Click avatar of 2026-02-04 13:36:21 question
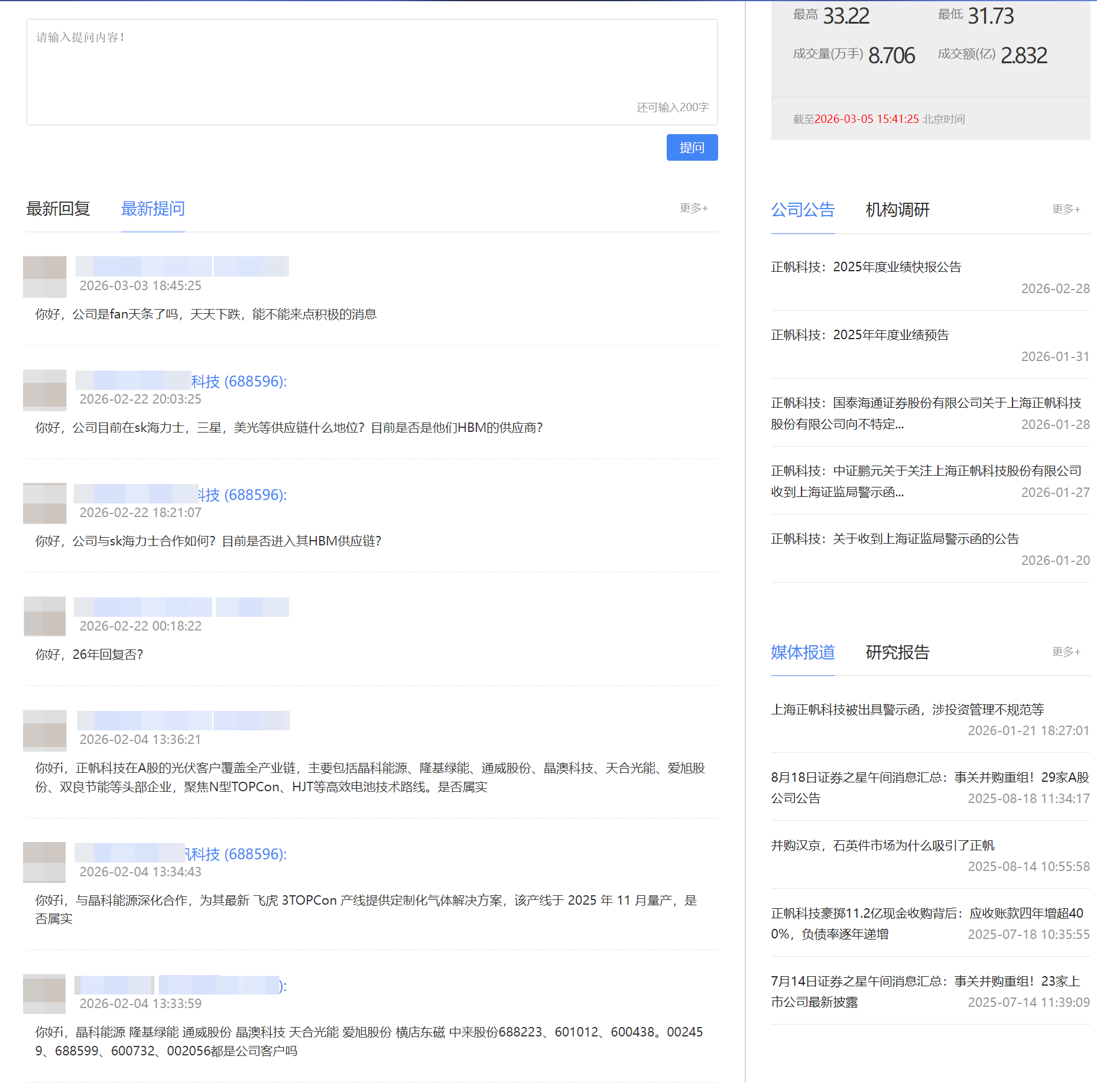The image size is (1097, 1092). click(45, 730)
